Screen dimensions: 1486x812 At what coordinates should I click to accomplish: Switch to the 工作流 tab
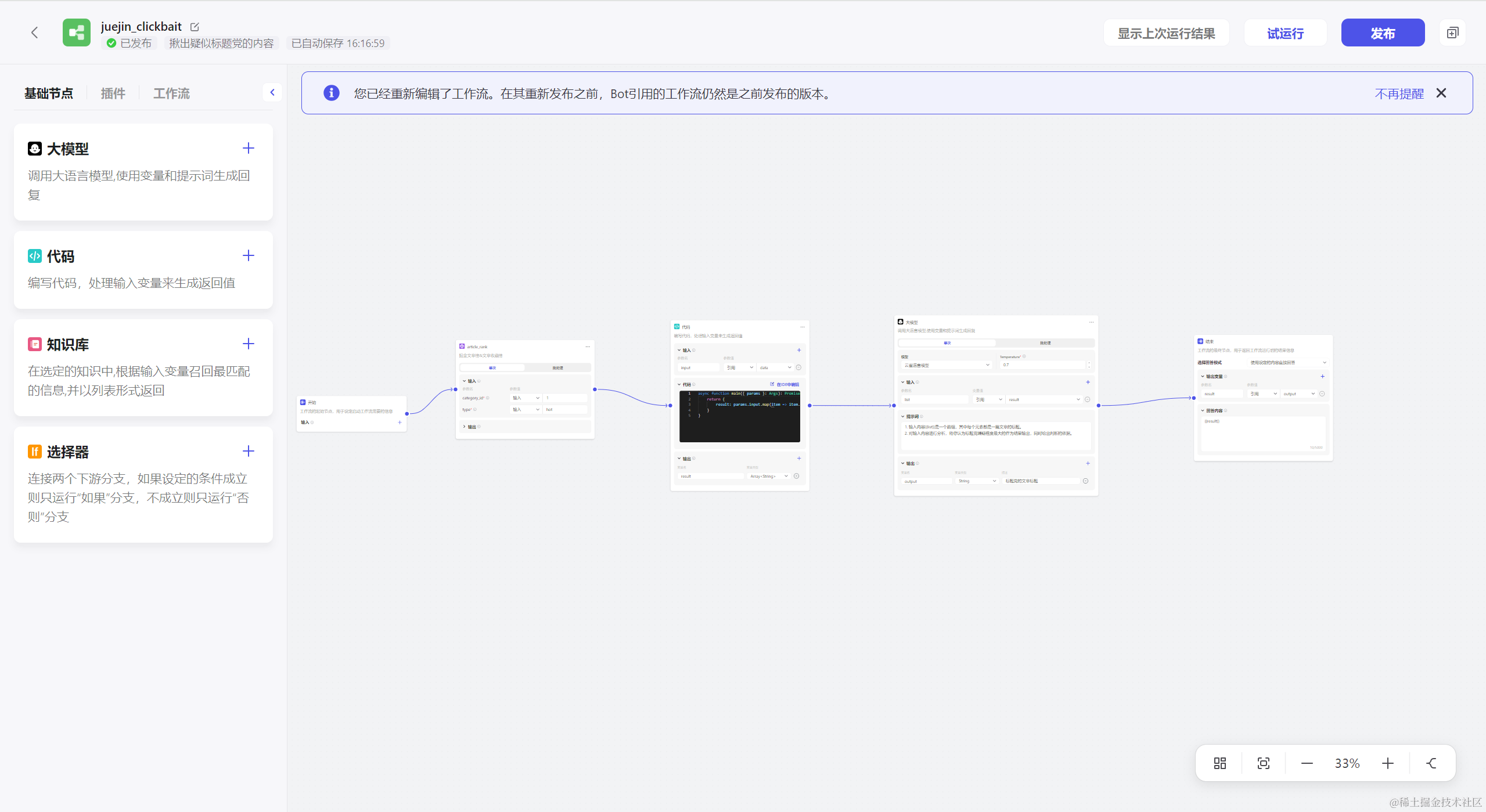171,93
